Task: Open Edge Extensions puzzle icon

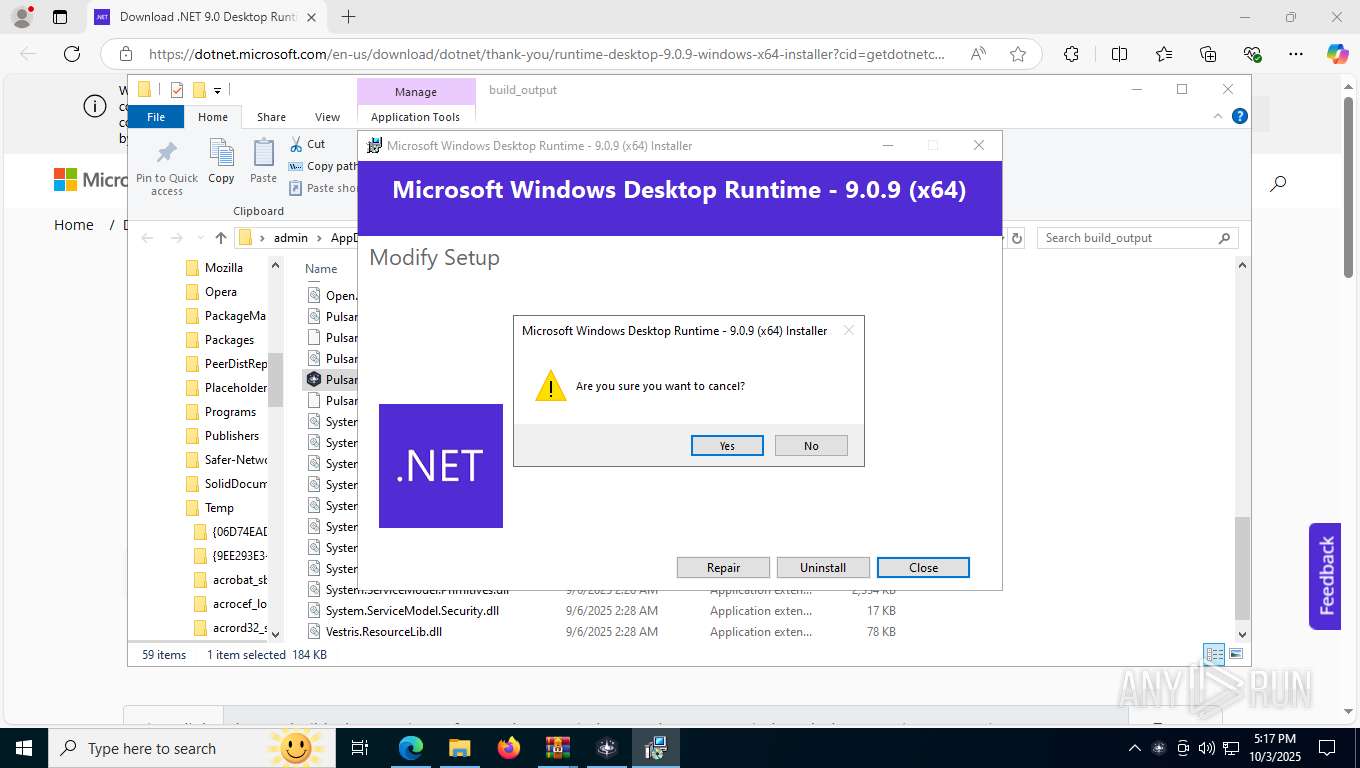Action: click(1072, 54)
